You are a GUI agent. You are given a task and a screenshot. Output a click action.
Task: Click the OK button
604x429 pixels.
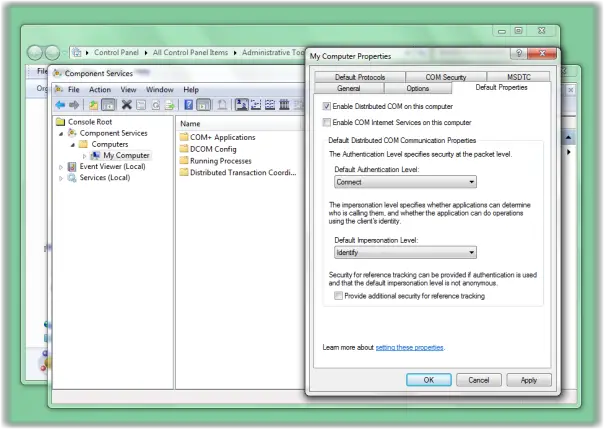[x=429, y=380]
